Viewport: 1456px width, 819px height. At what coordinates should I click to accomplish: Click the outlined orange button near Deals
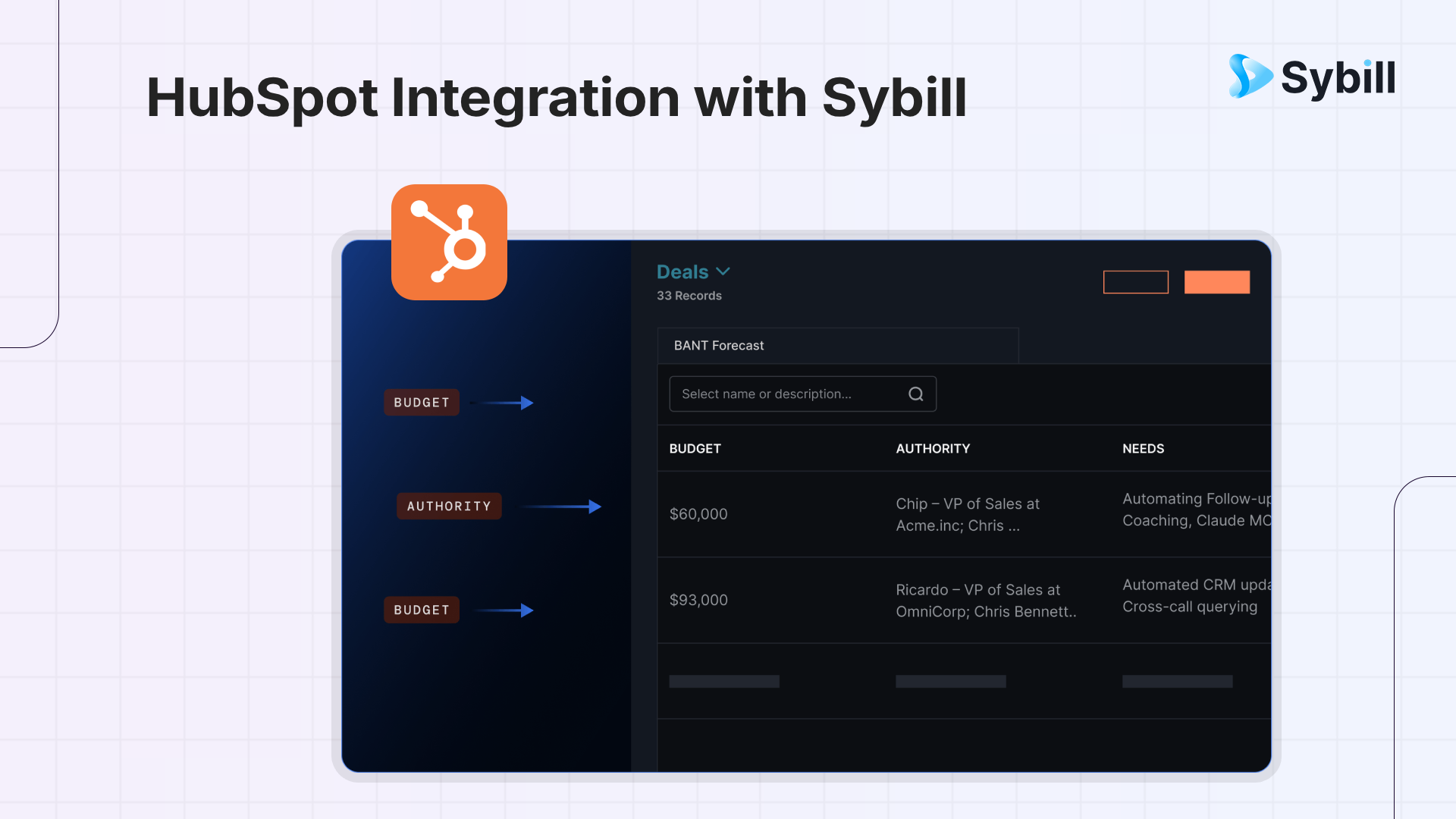[1135, 282]
